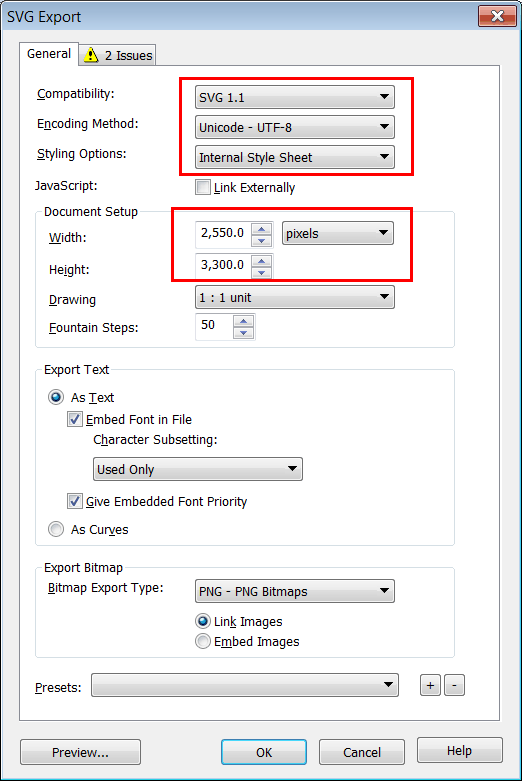Decrease Fountain Steps with down arrow
Image resolution: width=522 pixels, height=781 pixels.
pos(244,333)
